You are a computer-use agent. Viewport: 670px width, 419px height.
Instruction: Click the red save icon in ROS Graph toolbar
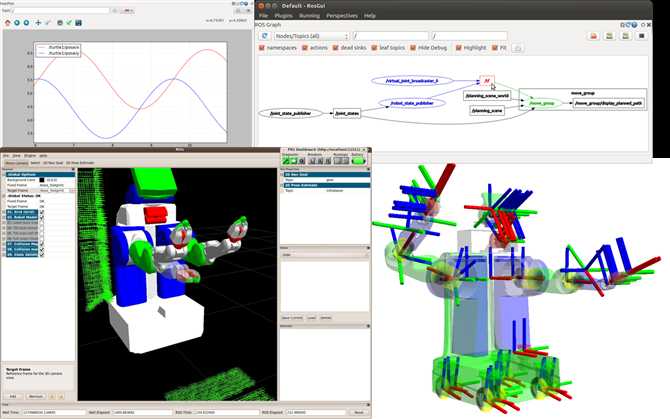pyautogui.click(x=594, y=36)
